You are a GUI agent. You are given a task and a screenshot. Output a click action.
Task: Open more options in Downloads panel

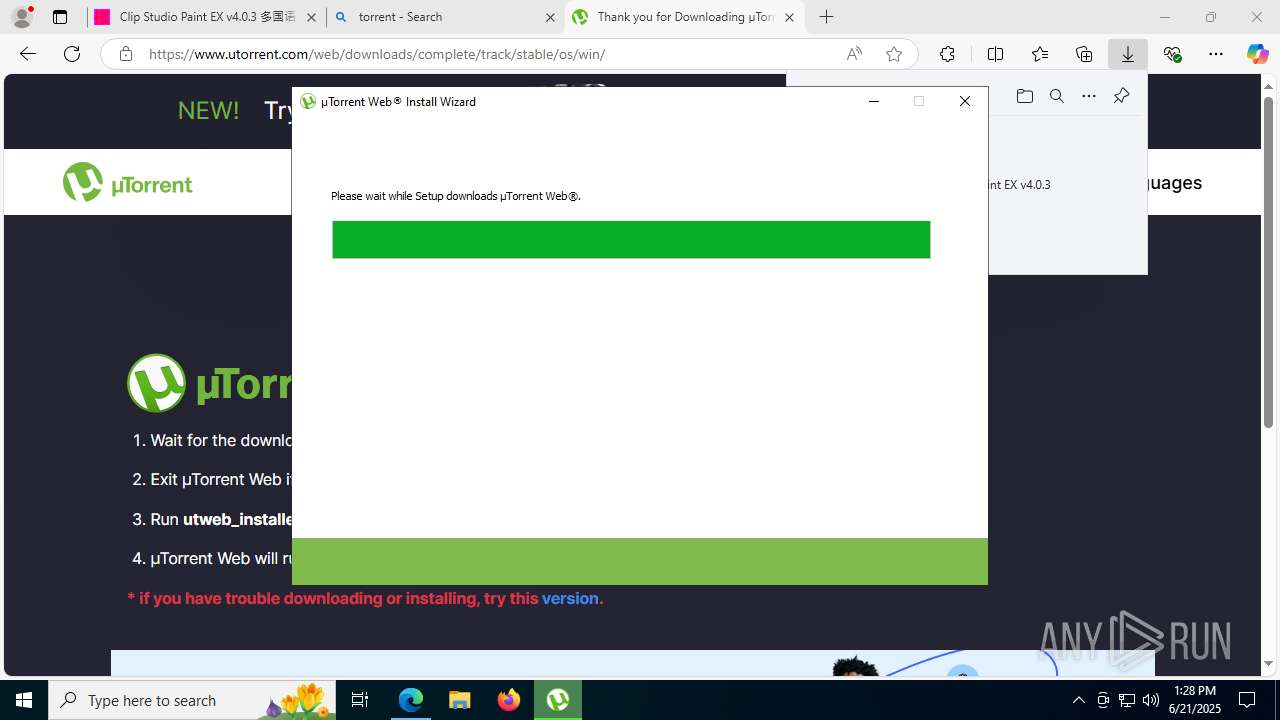1089,96
